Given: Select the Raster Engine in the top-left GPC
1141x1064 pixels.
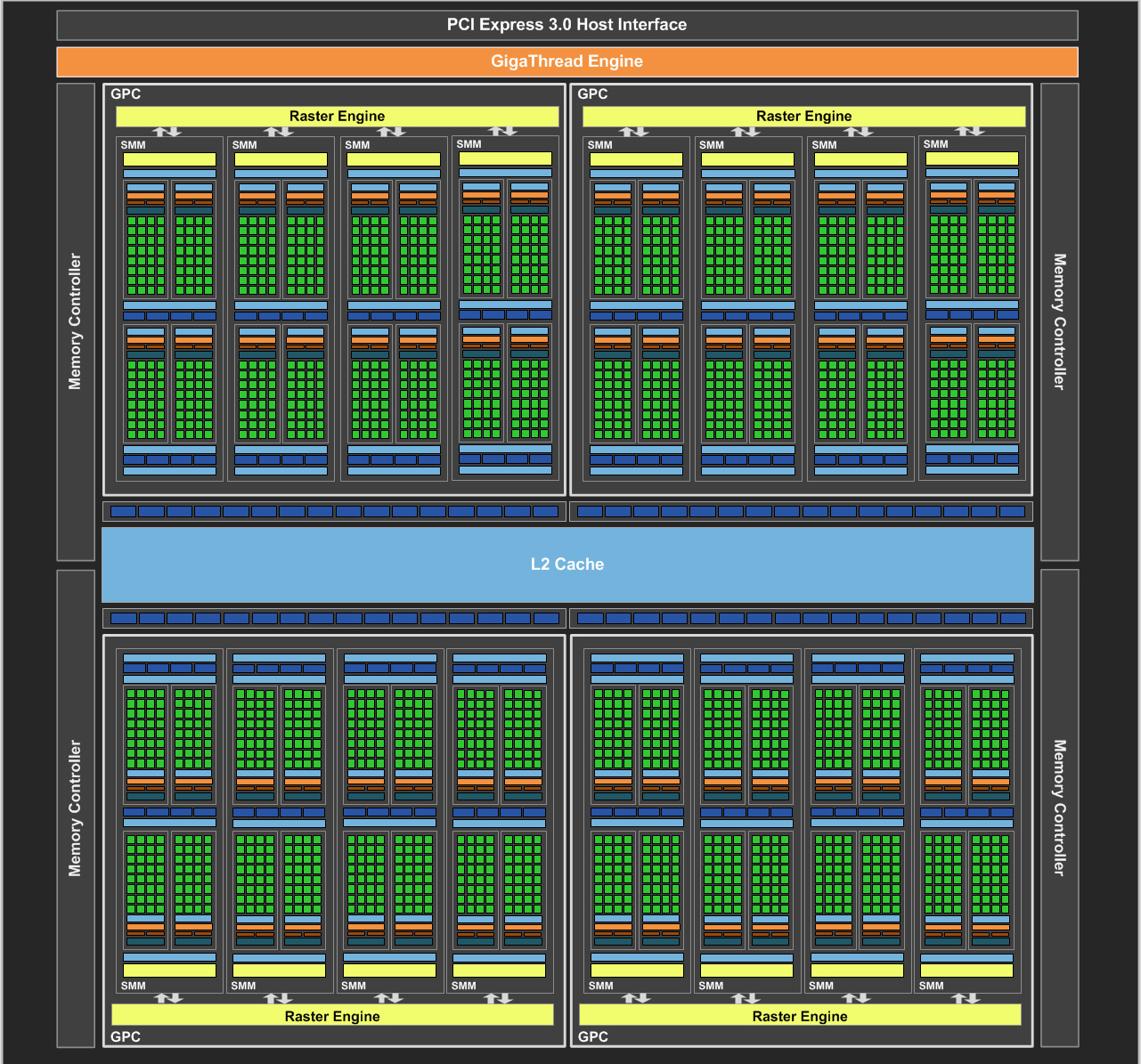Looking at the screenshot, I should (337, 117).
